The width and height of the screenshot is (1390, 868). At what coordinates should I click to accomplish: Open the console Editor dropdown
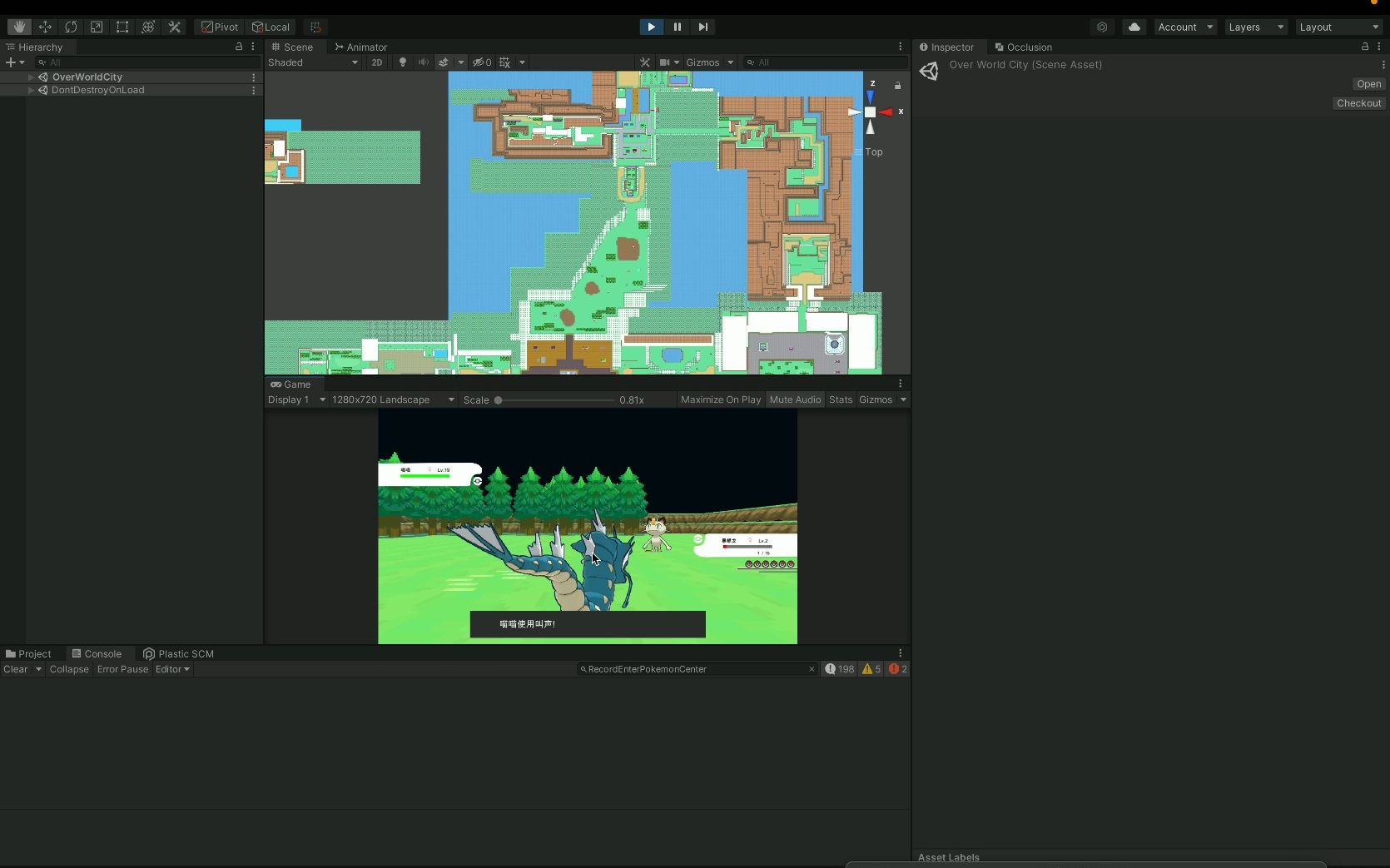click(172, 669)
